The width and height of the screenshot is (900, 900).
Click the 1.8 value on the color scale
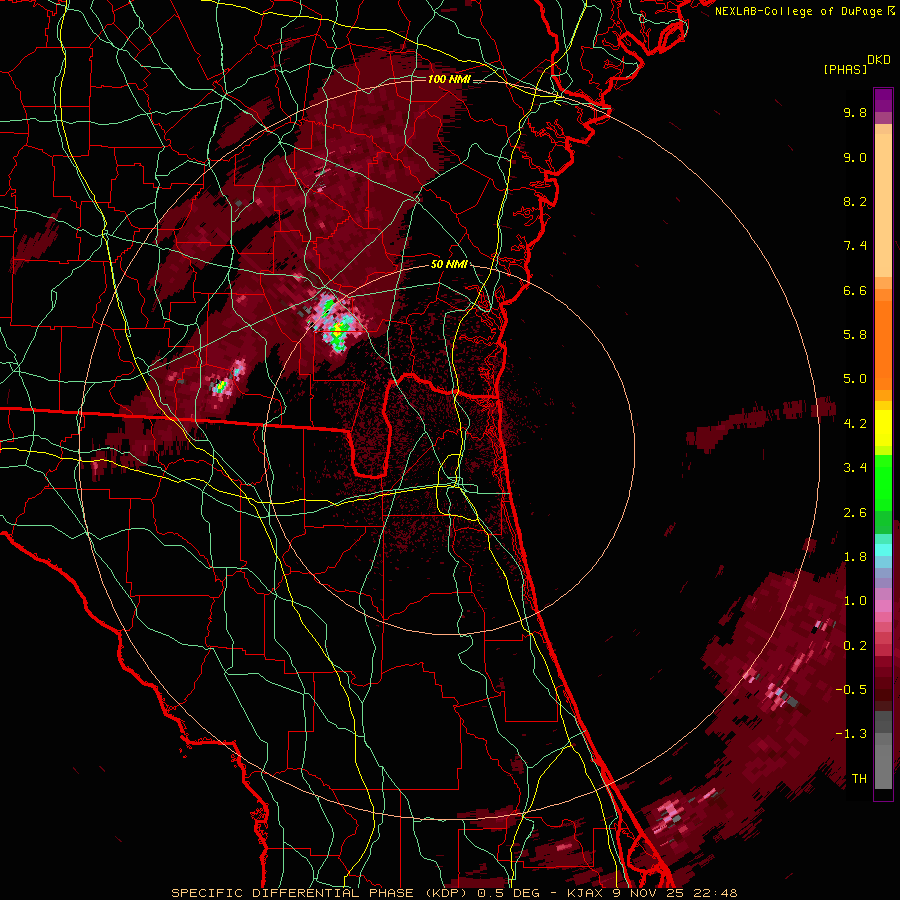[x=855, y=557]
